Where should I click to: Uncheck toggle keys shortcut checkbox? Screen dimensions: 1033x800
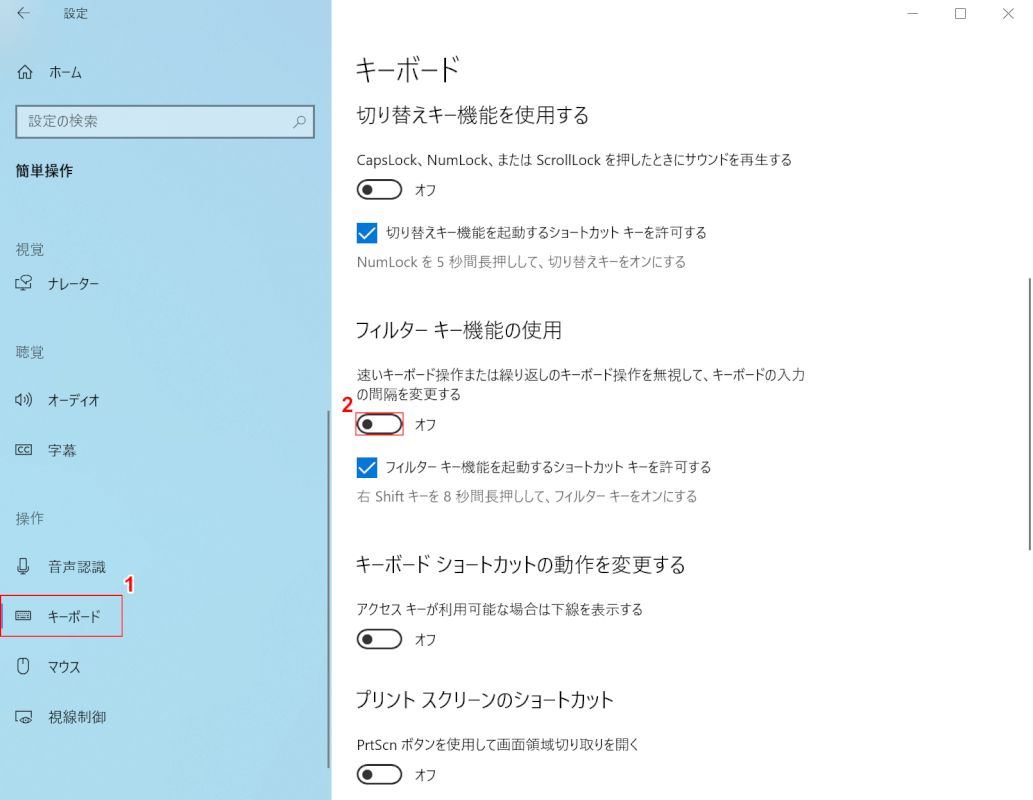(367, 233)
